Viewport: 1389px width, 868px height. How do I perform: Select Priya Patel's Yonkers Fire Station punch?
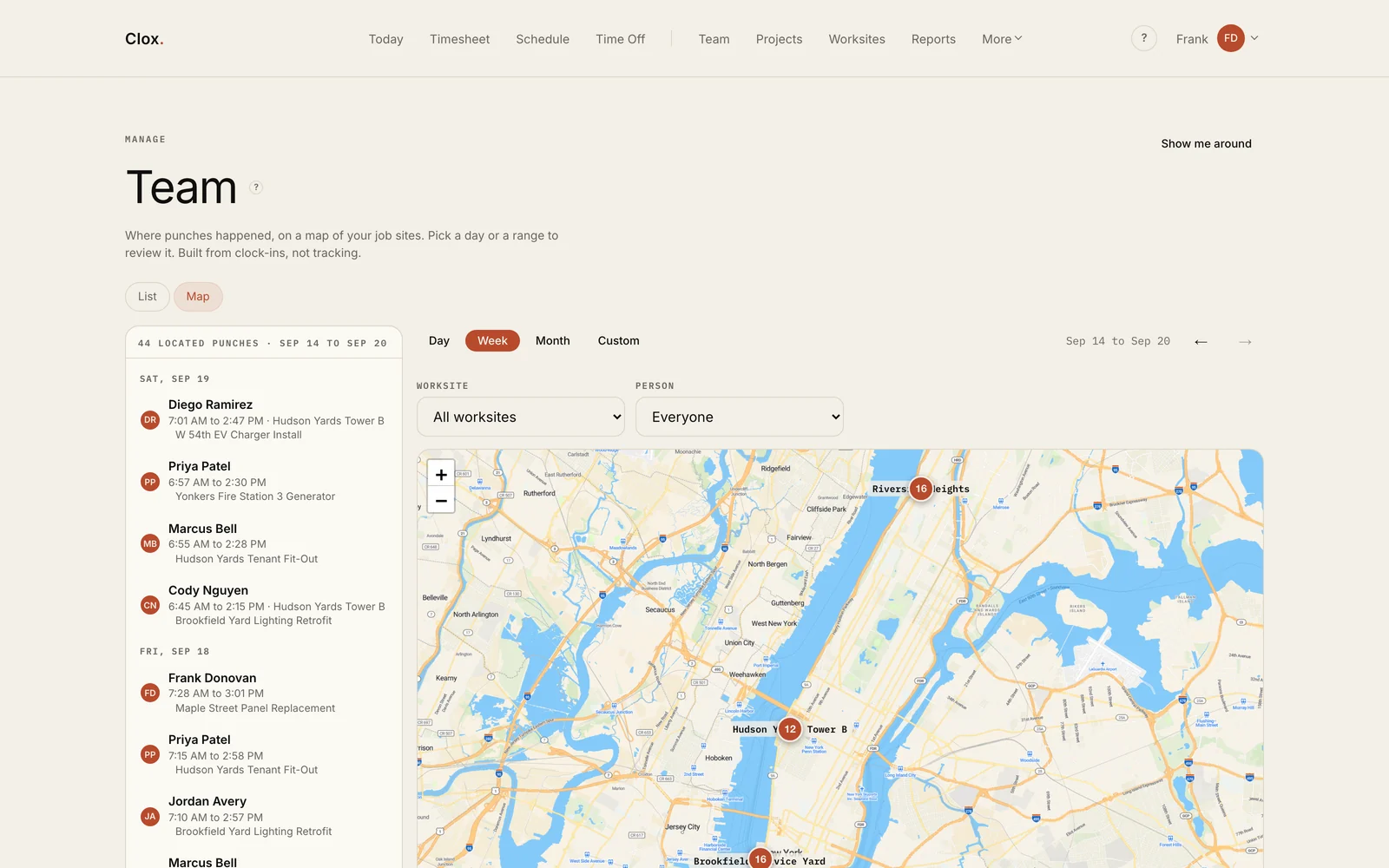pyautogui.click(x=264, y=481)
